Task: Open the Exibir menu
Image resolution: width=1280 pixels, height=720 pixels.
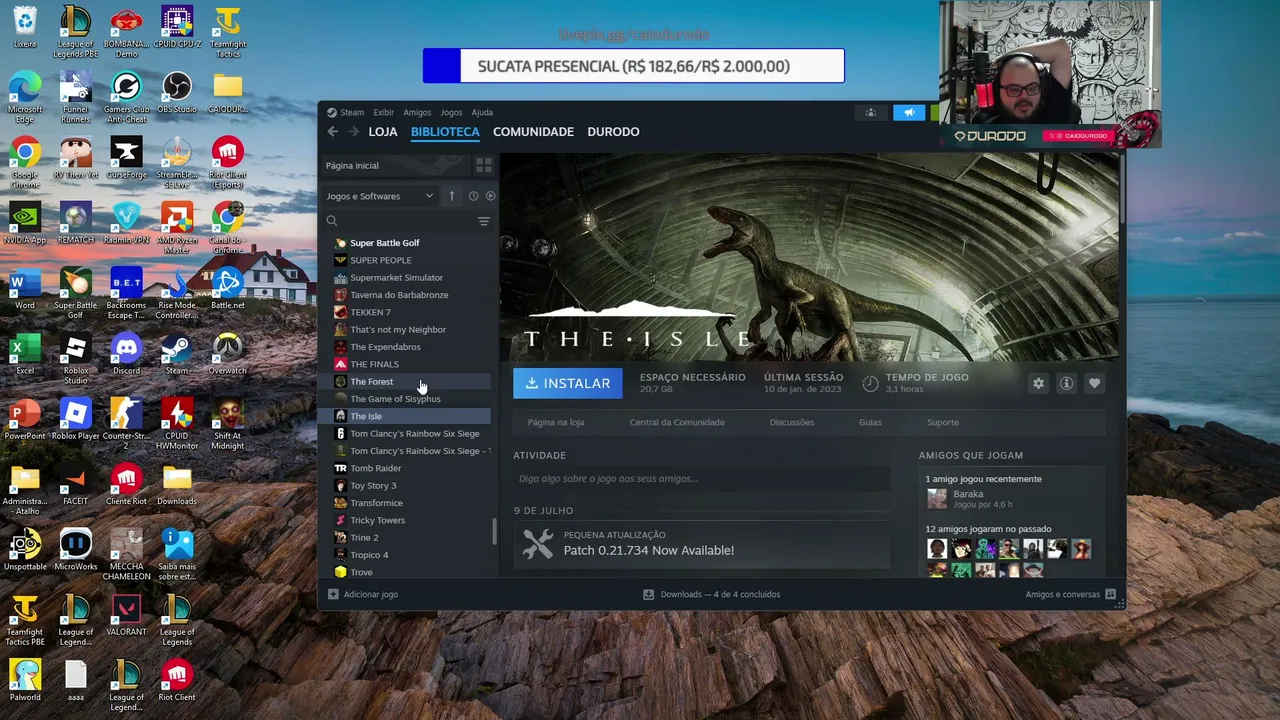Action: coord(384,112)
